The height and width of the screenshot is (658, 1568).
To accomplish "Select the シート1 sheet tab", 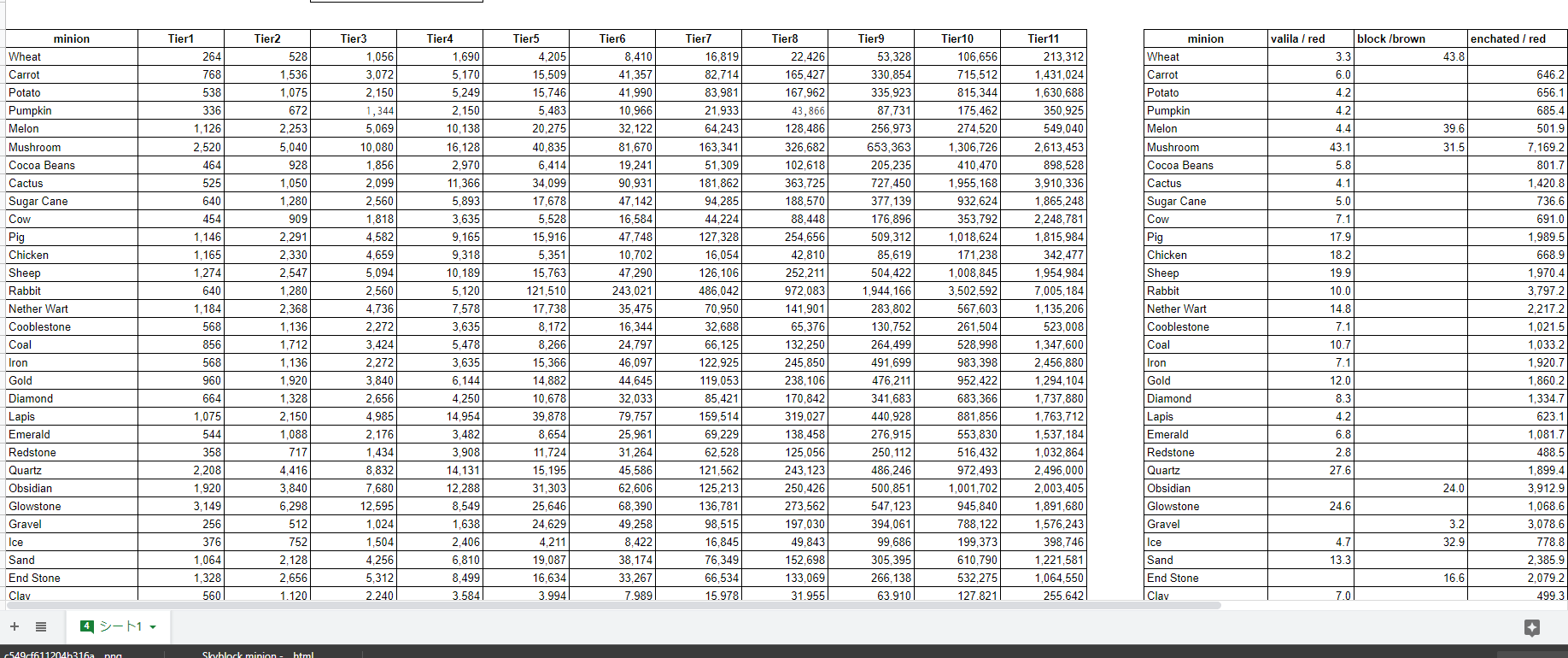I will coord(119,626).
